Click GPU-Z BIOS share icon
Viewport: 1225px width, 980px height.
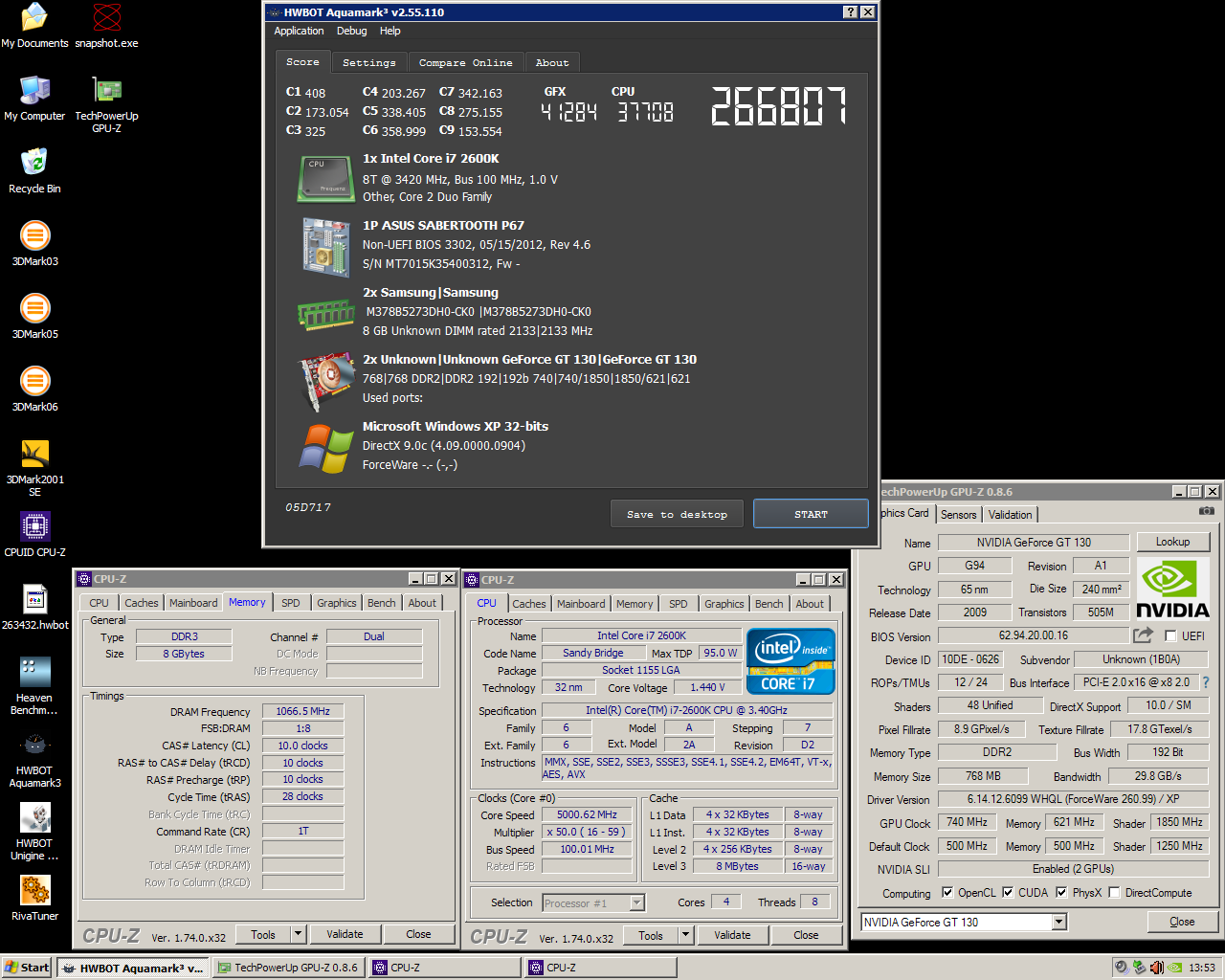pyautogui.click(x=1143, y=635)
